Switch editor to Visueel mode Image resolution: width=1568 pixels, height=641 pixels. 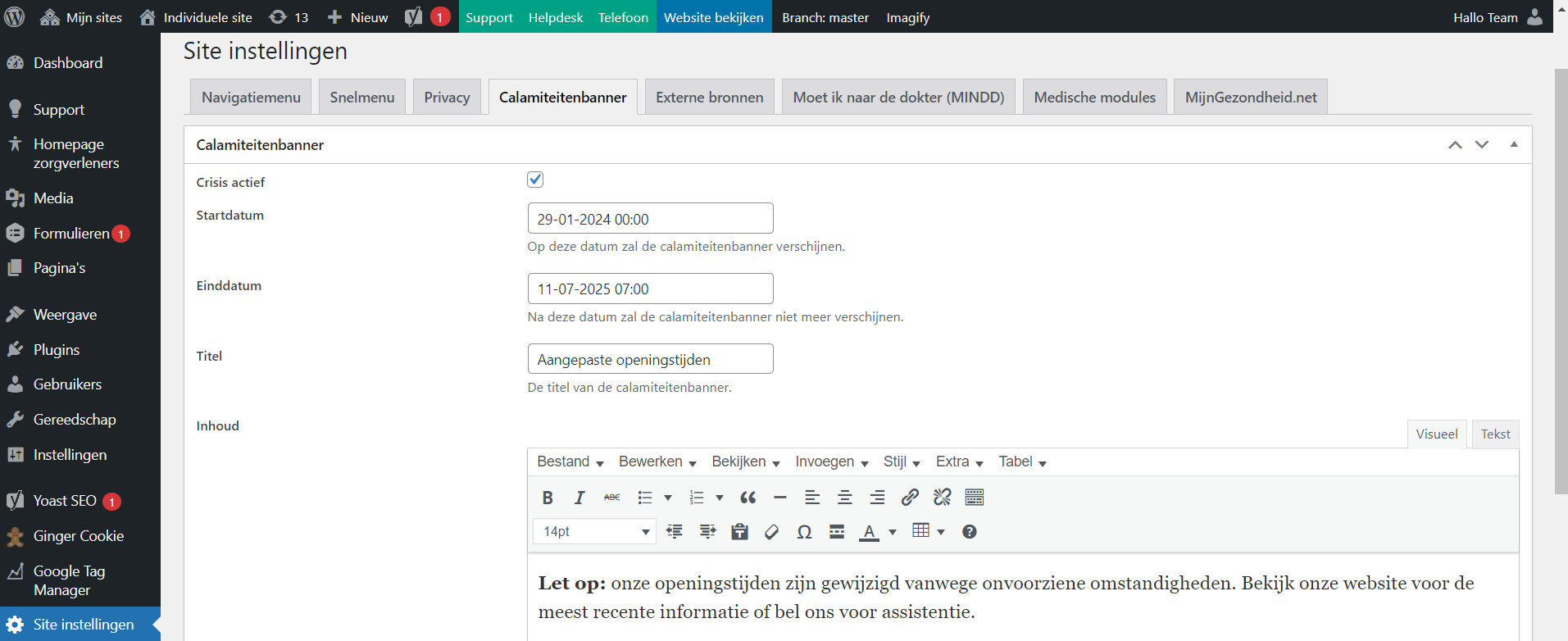pyautogui.click(x=1437, y=434)
